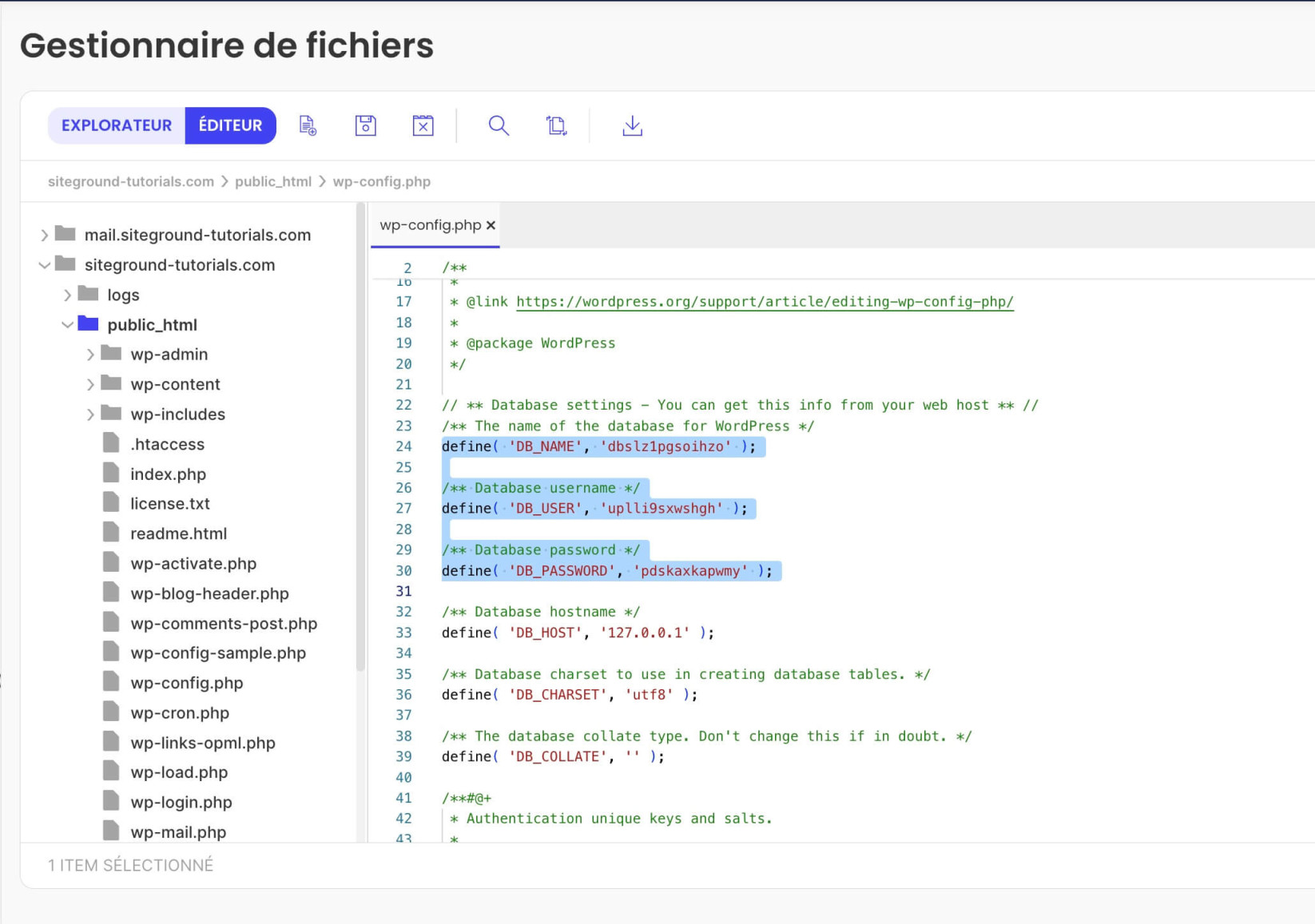1315x924 pixels.
Task: Click line number 33 in gutter
Action: pos(403,633)
